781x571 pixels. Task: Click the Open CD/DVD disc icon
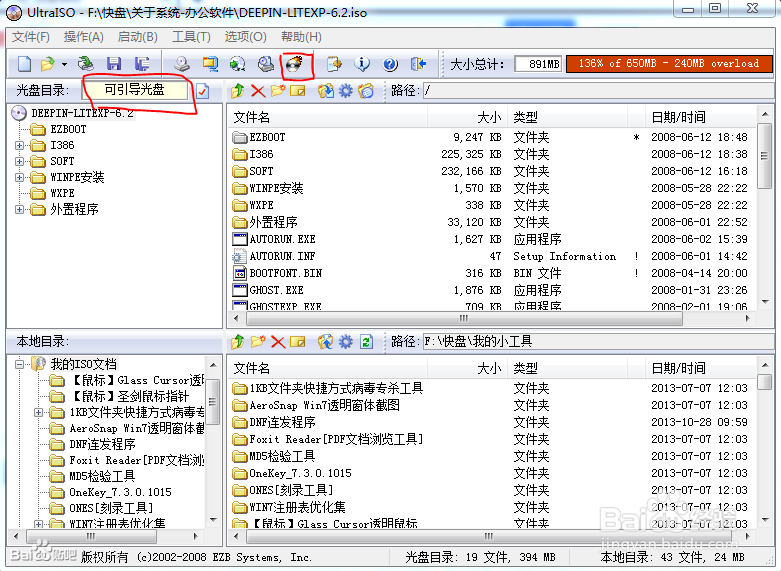(86, 64)
